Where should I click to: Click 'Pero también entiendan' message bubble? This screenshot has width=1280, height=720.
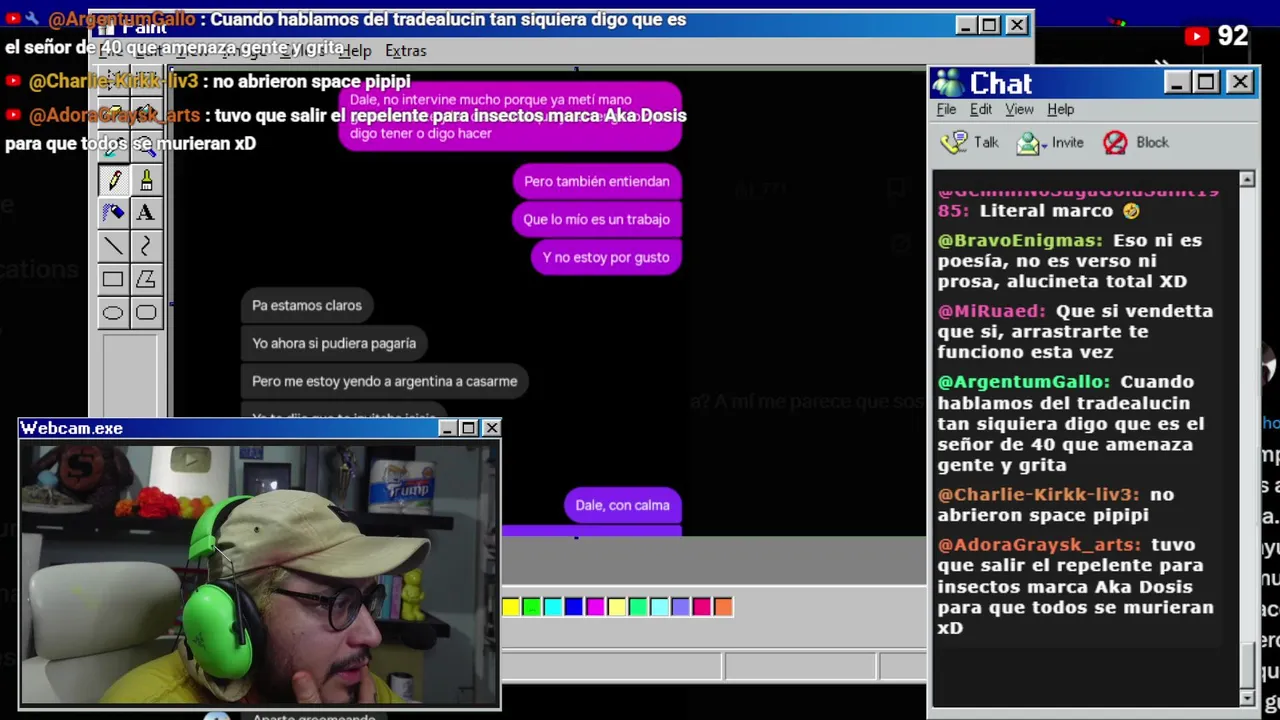[x=597, y=181]
